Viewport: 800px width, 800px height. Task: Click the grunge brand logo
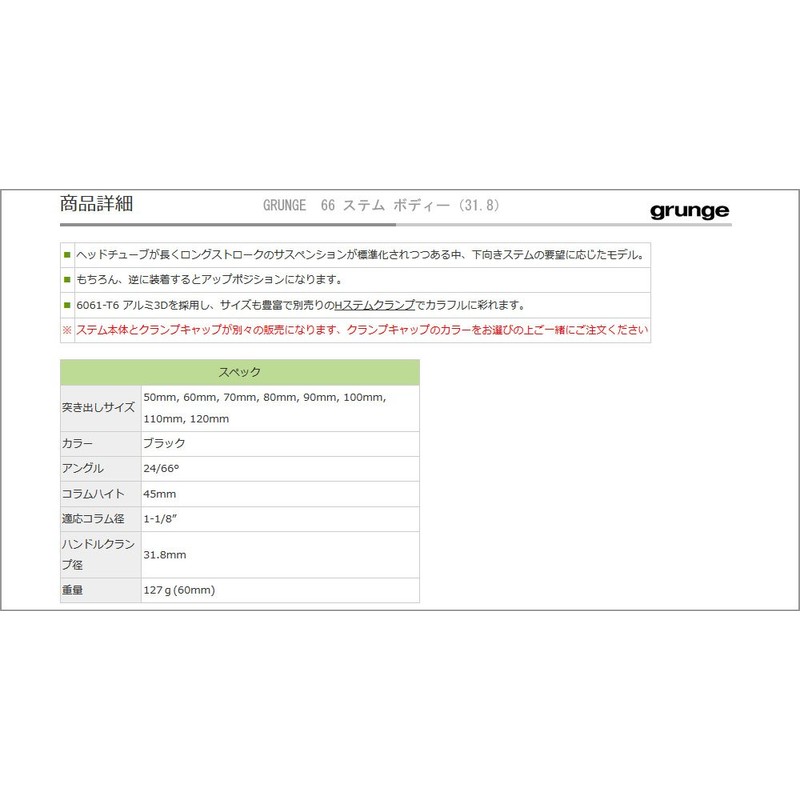point(689,210)
